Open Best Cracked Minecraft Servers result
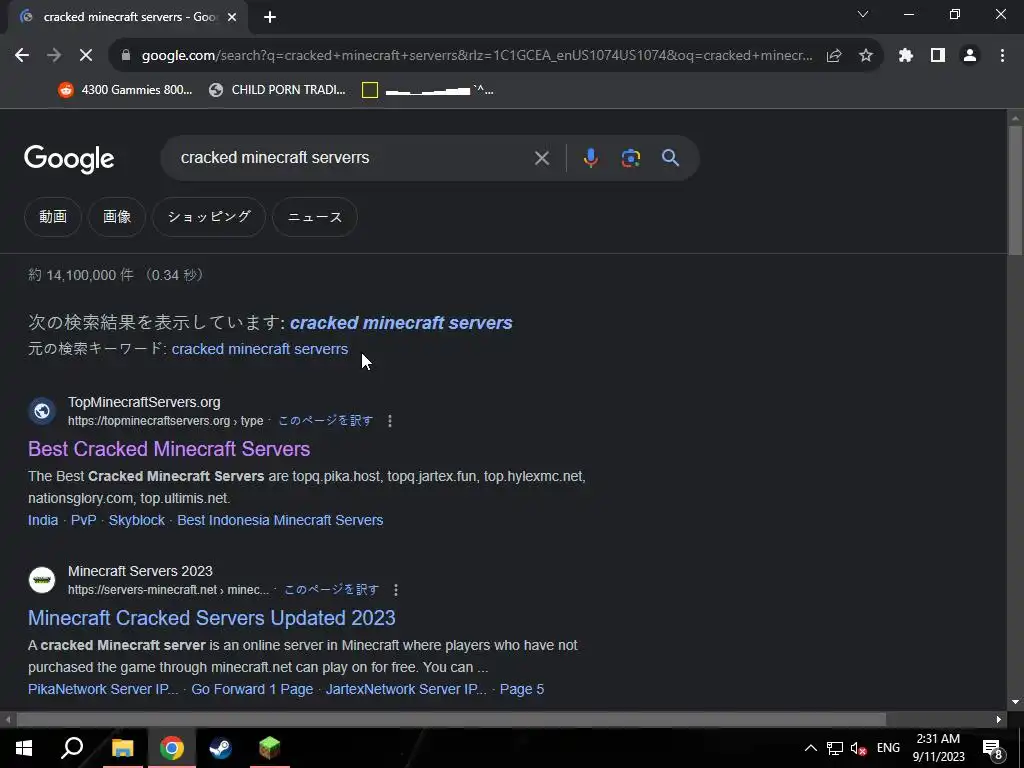This screenshot has width=1024, height=768. [169, 449]
